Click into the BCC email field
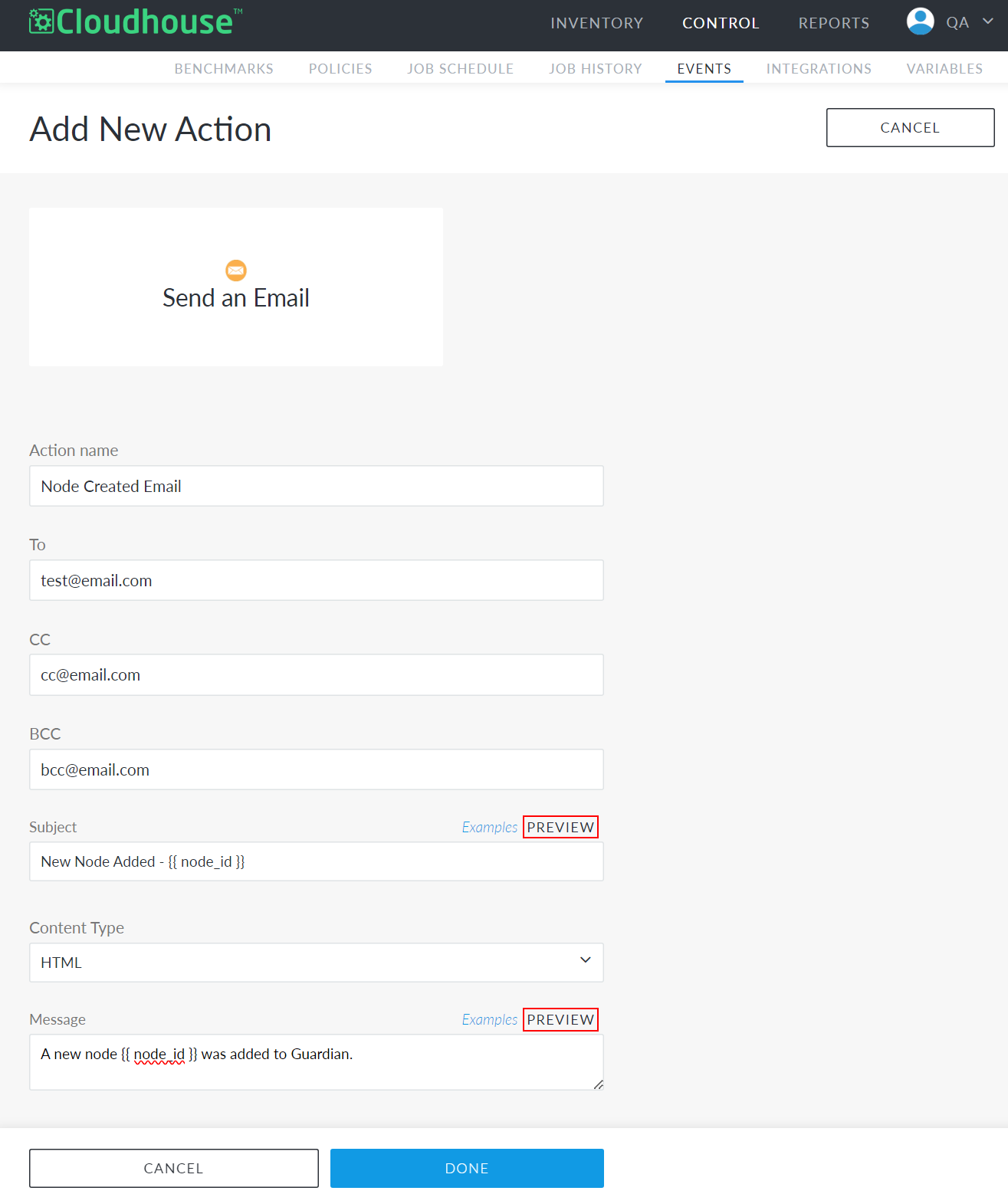 click(x=317, y=769)
